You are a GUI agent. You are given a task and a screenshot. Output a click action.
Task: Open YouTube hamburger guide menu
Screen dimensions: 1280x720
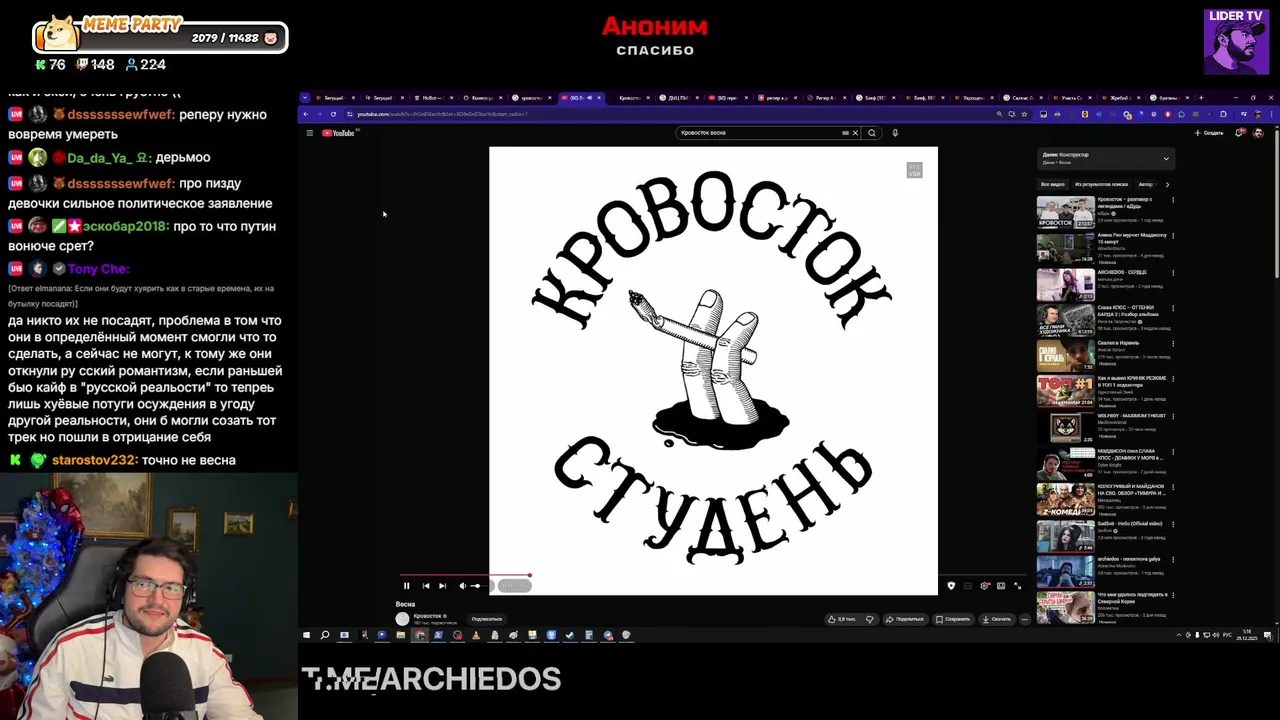coord(310,133)
